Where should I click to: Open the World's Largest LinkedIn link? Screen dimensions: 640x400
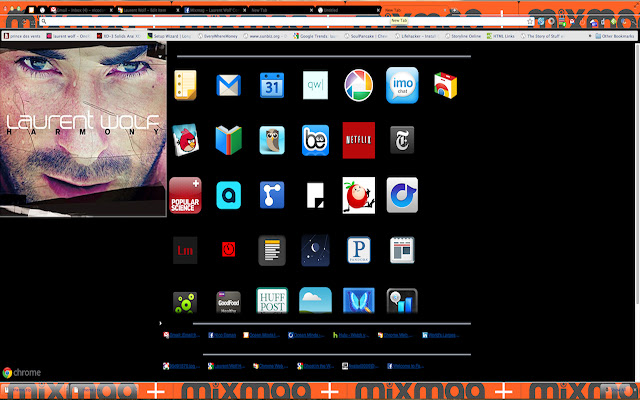[x=440, y=335]
